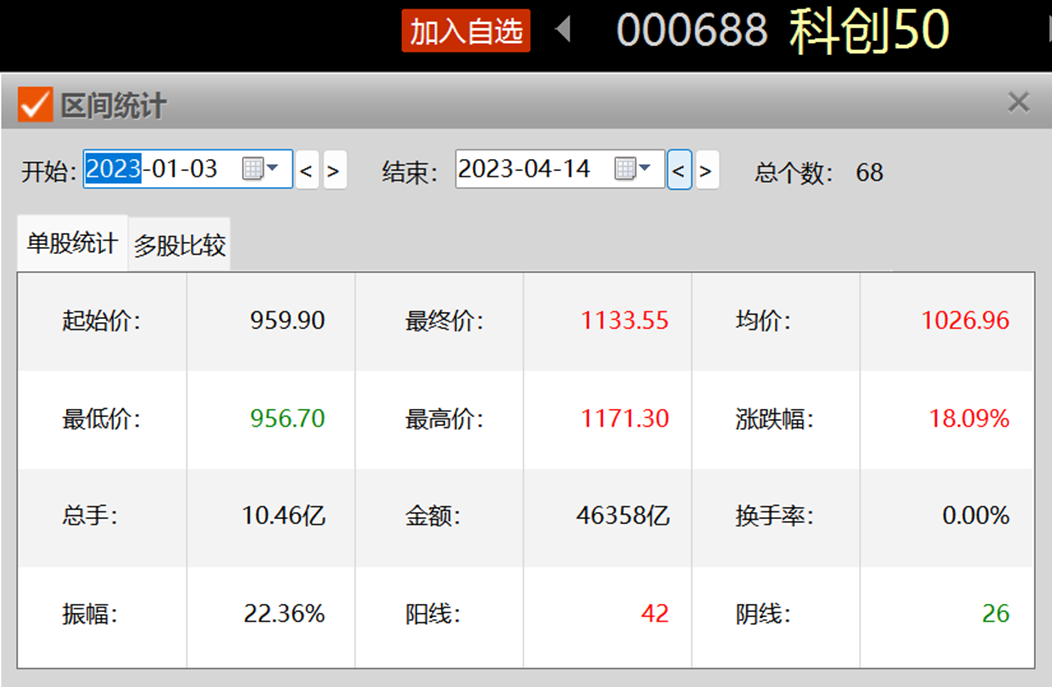This screenshot has height=687, width=1052.
Task: Click the 阳线 count 42
Action: pyautogui.click(x=655, y=613)
